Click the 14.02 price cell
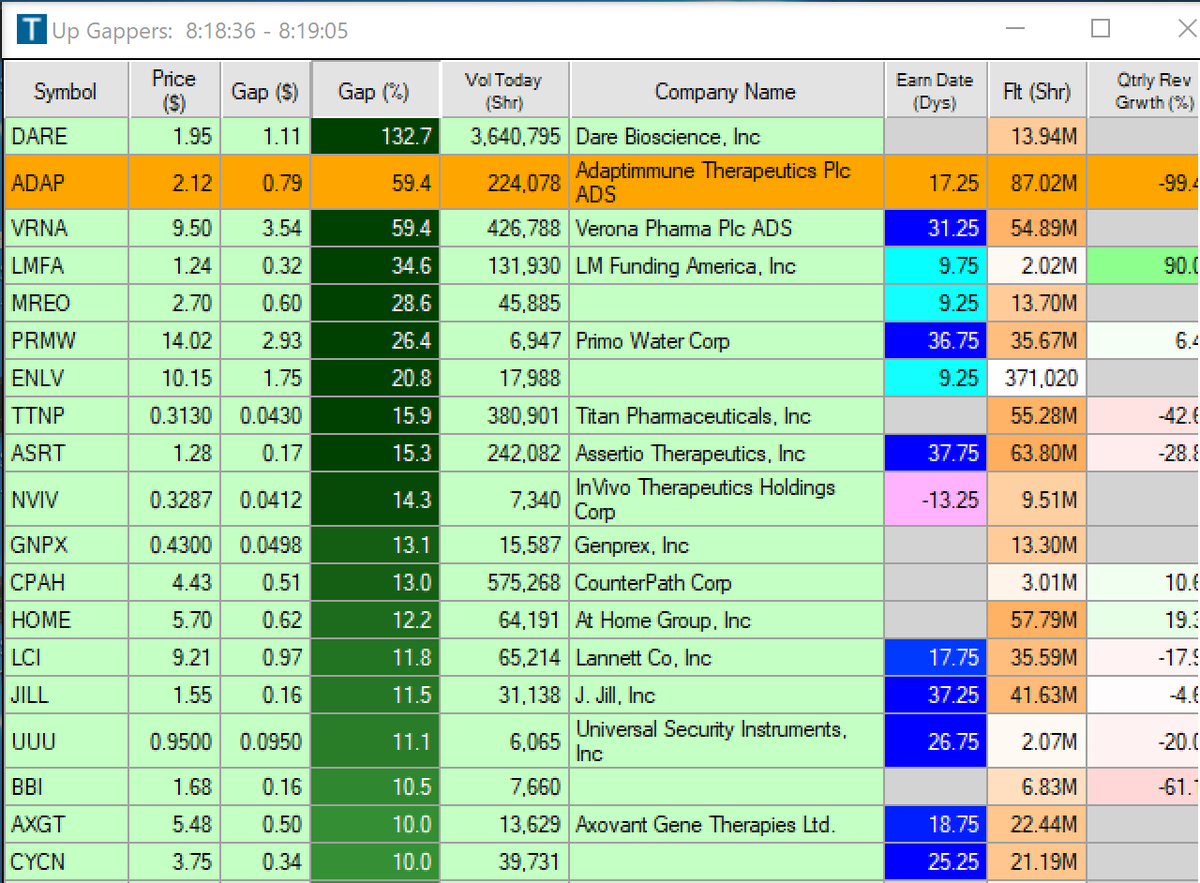1200x883 pixels. pos(175,341)
